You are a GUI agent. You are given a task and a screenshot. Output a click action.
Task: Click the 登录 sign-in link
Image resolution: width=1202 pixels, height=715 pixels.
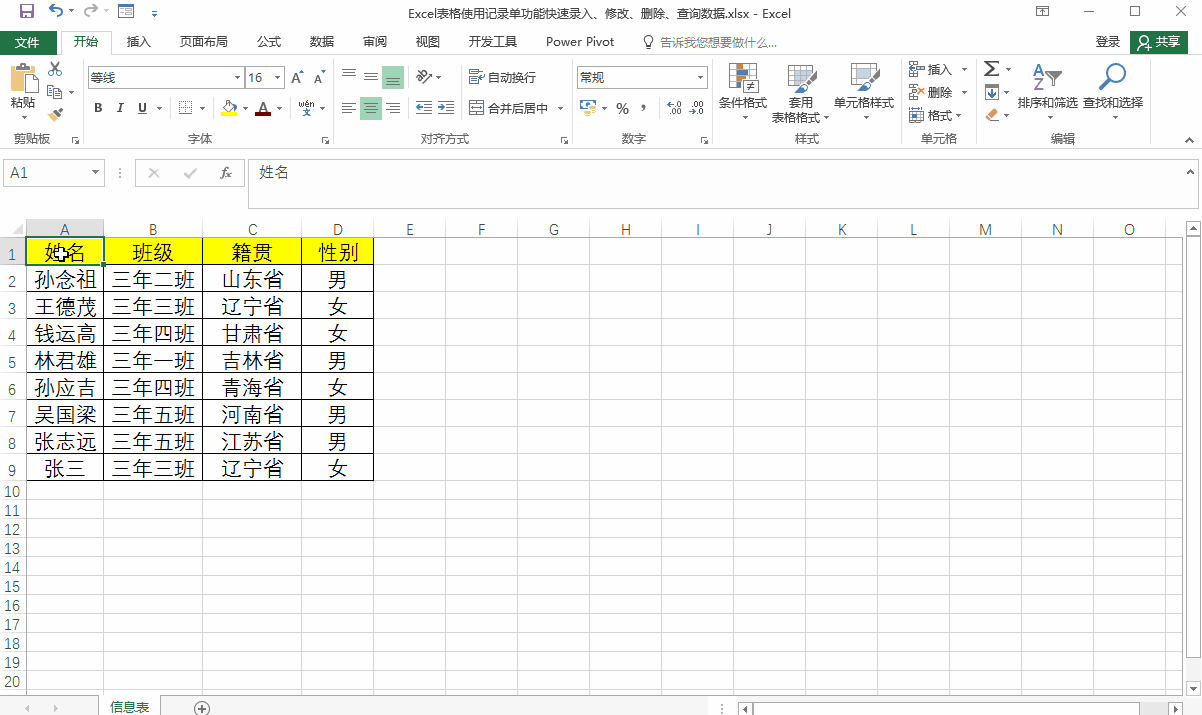(x=1108, y=42)
